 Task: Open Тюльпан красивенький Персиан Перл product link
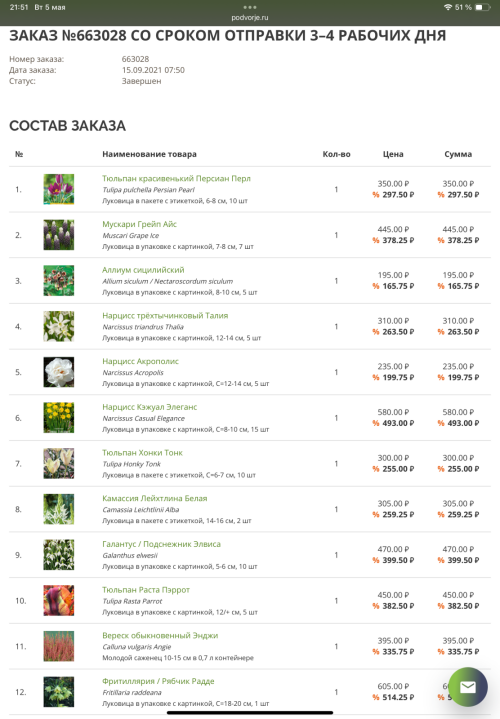176,178
